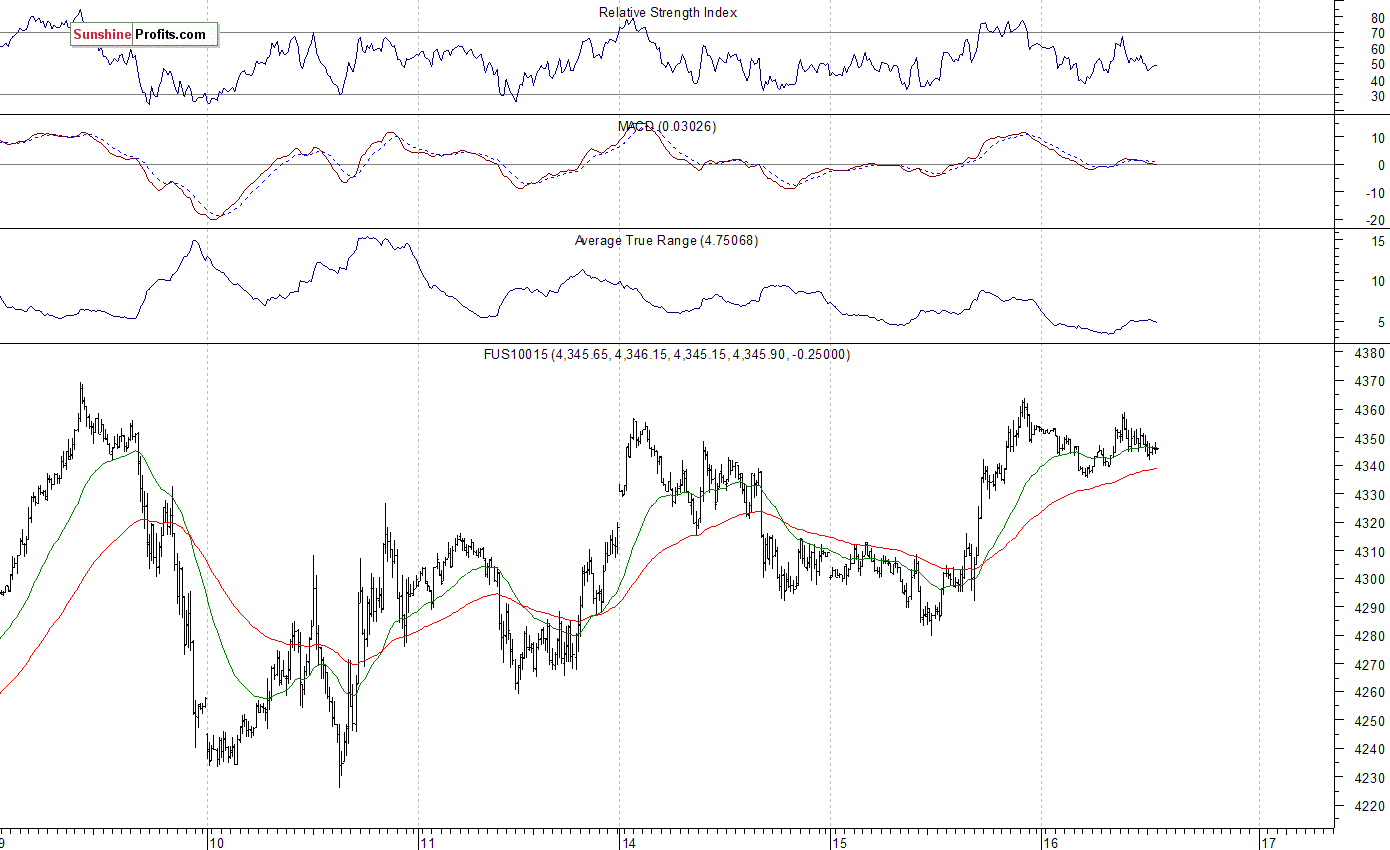Click the 4350 price axis label
This screenshot has width=1390, height=850.
(1368, 439)
